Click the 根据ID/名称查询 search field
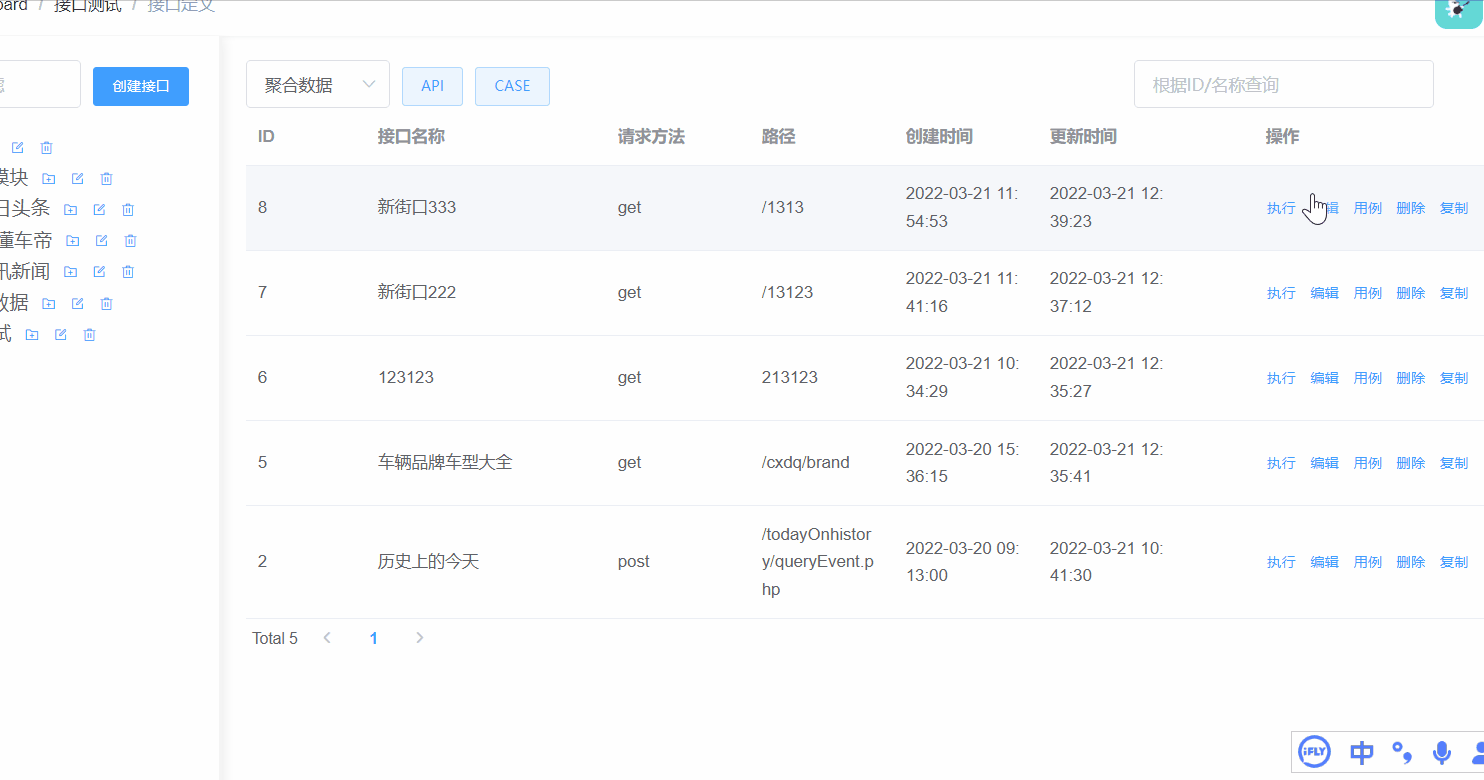The width and height of the screenshot is (1484, 780). [1283, 85]
